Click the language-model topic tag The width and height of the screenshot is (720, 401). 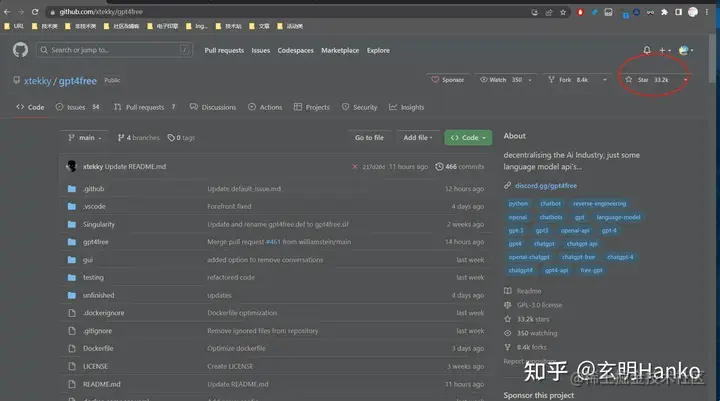[x=618, y=217]
